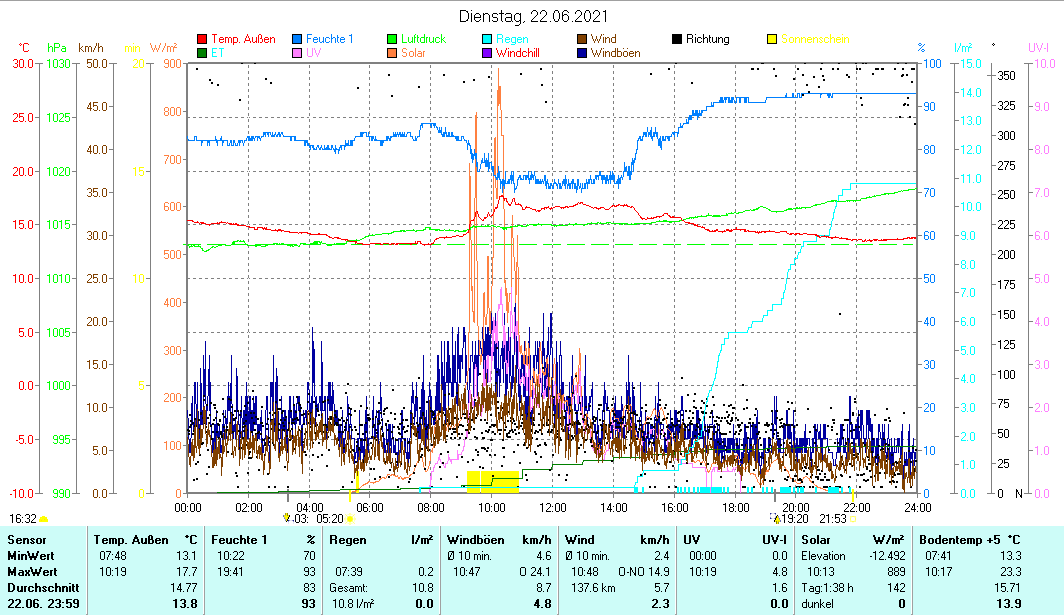This screenshot has width=1064, height=615.
Task: Click the 12:00 time axis label
Action: click(552, 506)
